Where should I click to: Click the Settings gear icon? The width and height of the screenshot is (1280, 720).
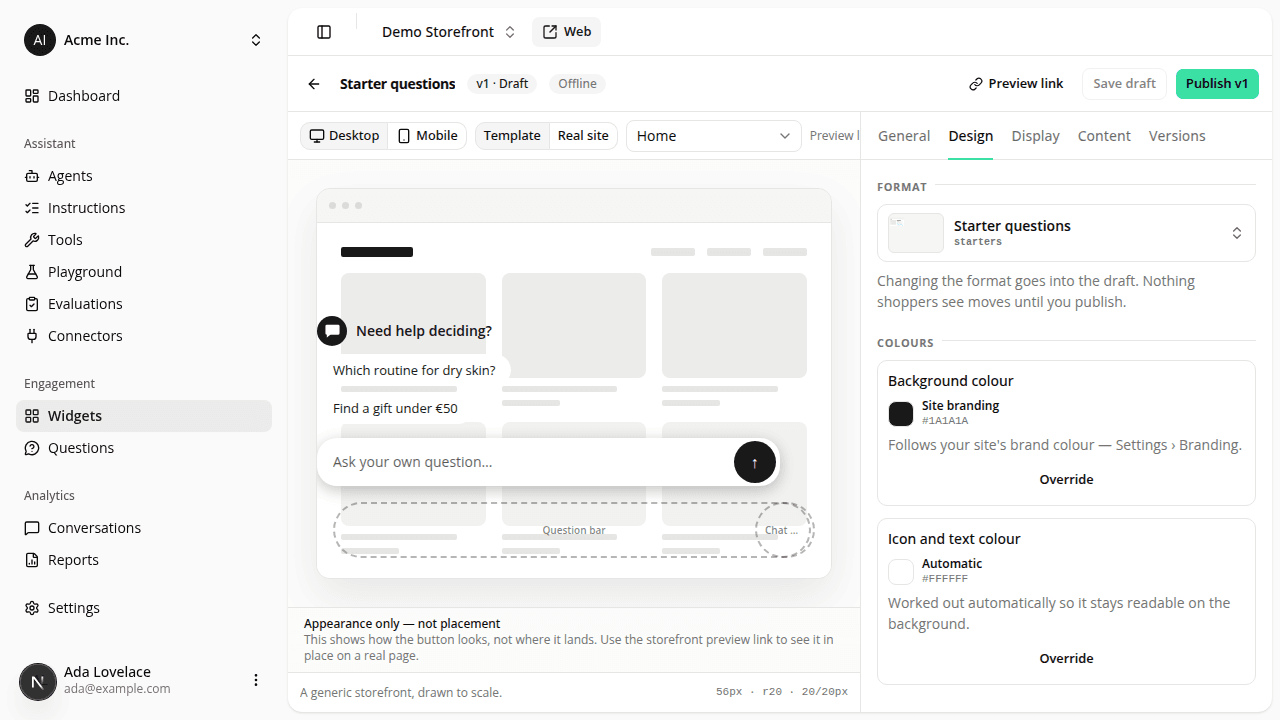pyautogui.click(x=32, y=608)
